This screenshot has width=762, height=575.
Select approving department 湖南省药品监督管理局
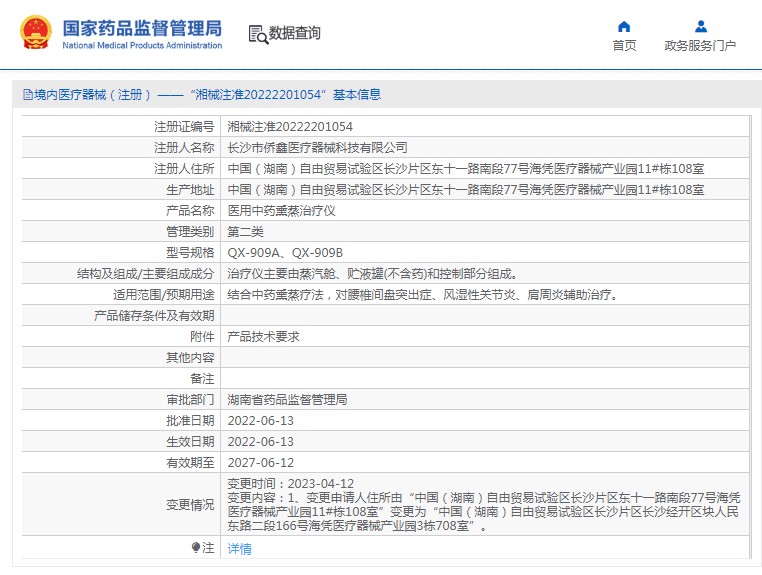[287, 400]
